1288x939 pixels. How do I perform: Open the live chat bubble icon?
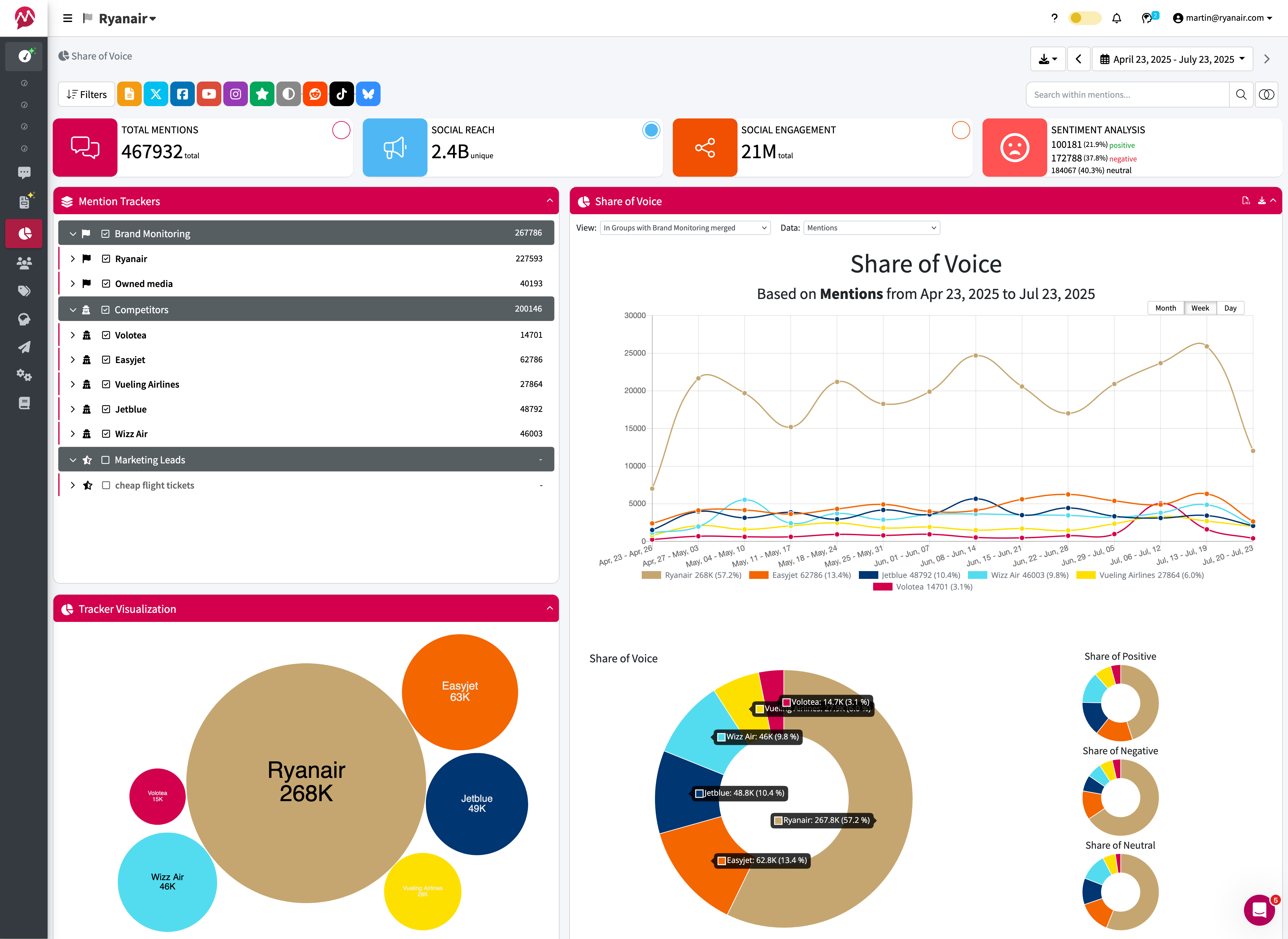[1259, 910]
